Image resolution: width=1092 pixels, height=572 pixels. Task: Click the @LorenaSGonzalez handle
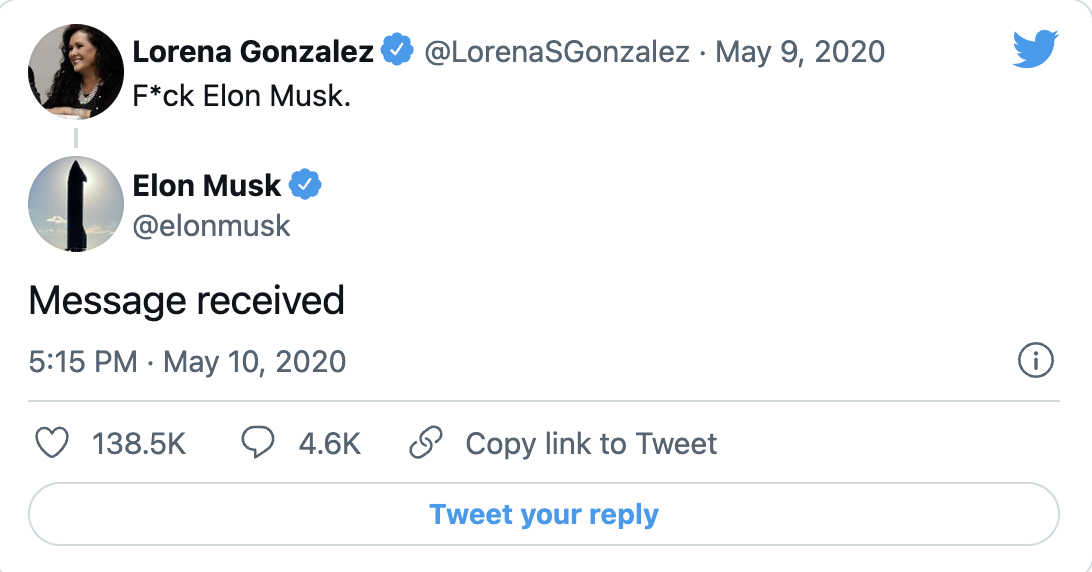[557, 51]
